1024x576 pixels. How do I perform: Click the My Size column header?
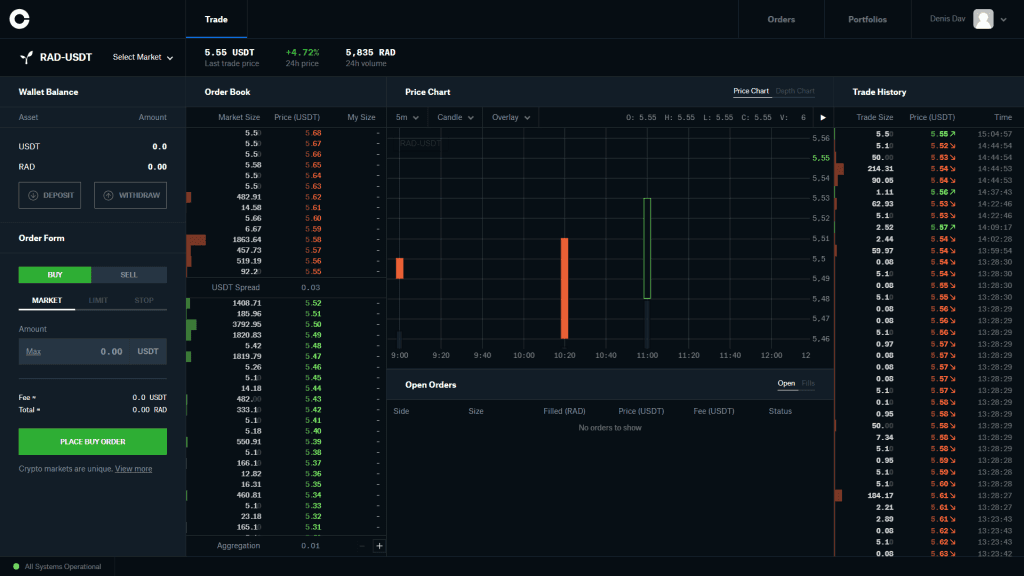[x=361, y=118]
